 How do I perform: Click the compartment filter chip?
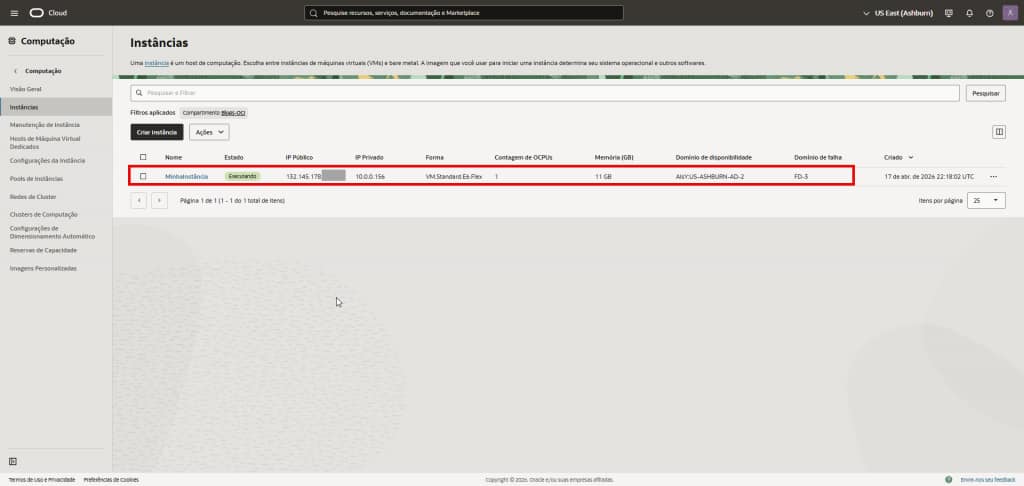coord(214,113)
